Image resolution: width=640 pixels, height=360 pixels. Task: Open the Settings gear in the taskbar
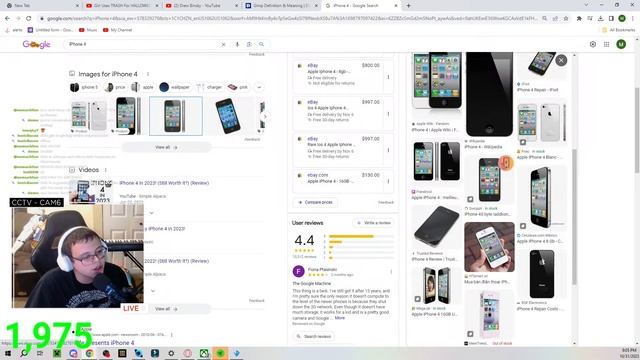coord(171,353)
